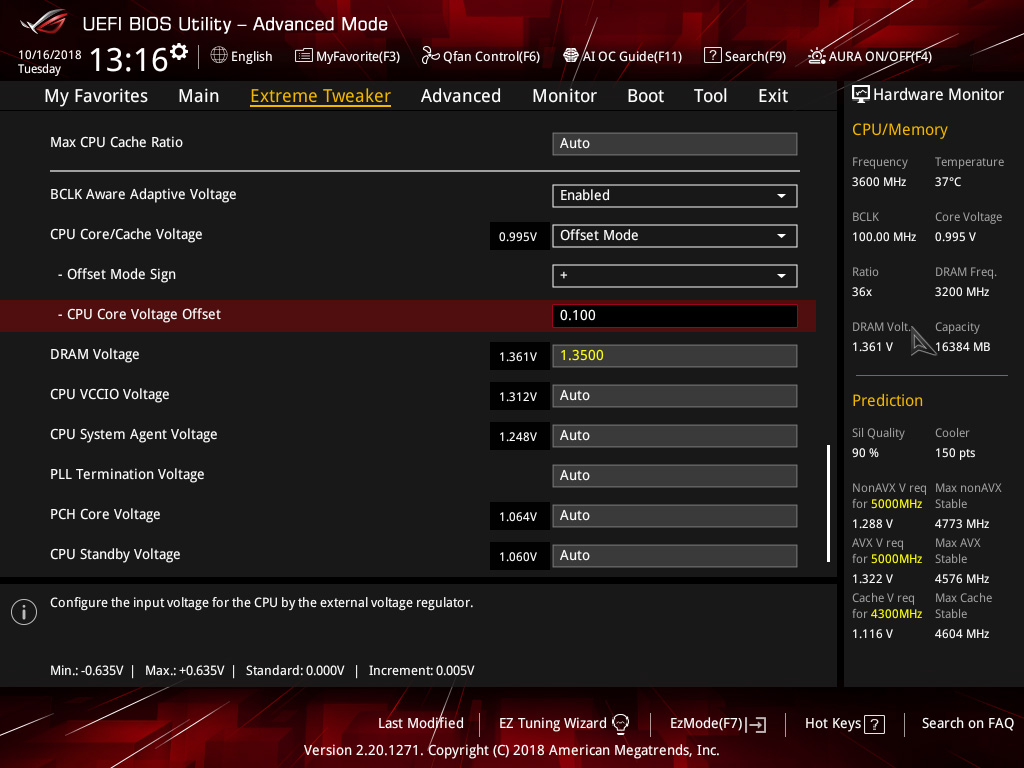Click CPU VCCIO Voltage Auto field

click(x=675, y=396)
